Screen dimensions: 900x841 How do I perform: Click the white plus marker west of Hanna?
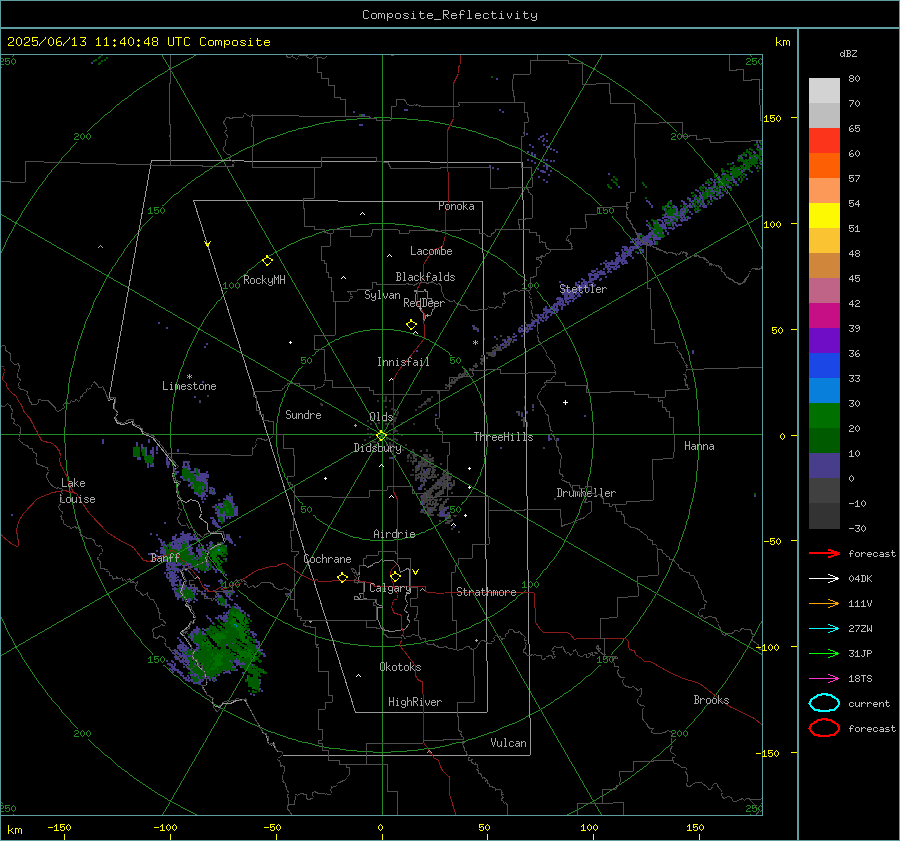[565, 402]
